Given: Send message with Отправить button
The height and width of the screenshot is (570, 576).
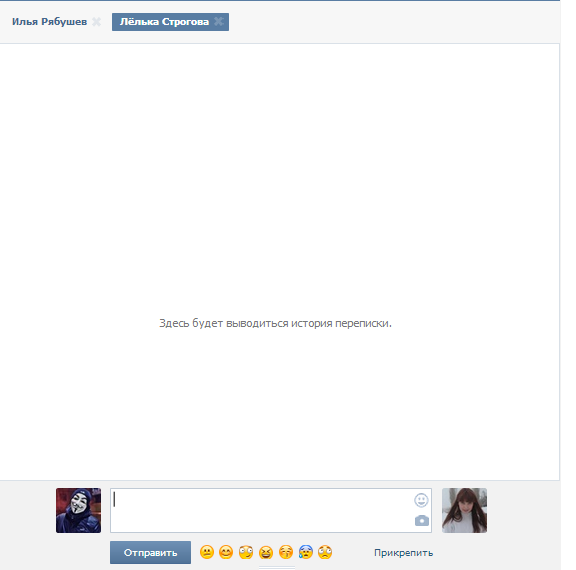Looking at the screenshot, I should tap(150, 552).
